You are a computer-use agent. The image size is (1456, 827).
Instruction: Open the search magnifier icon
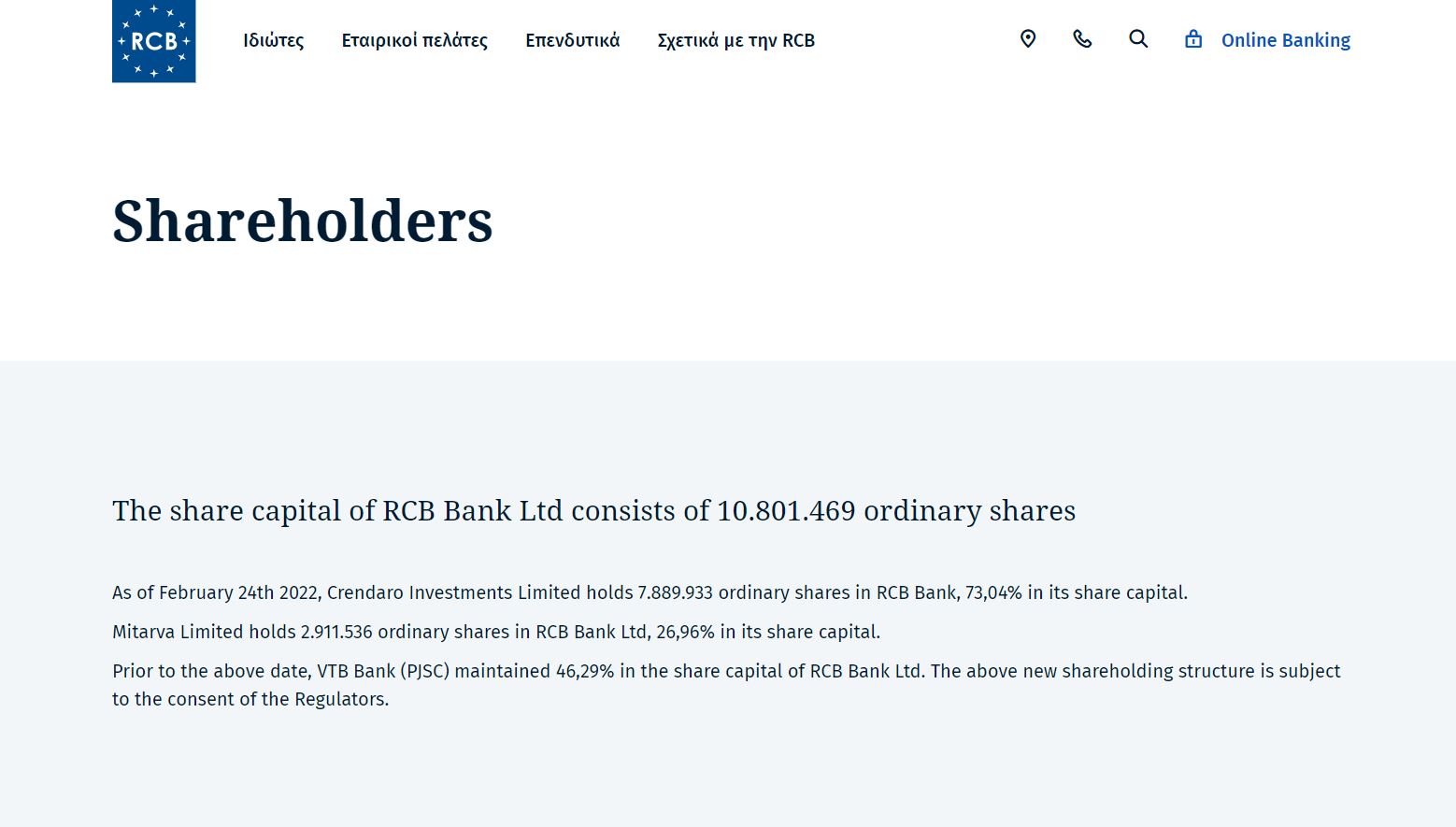click(x=1138, y=39)
